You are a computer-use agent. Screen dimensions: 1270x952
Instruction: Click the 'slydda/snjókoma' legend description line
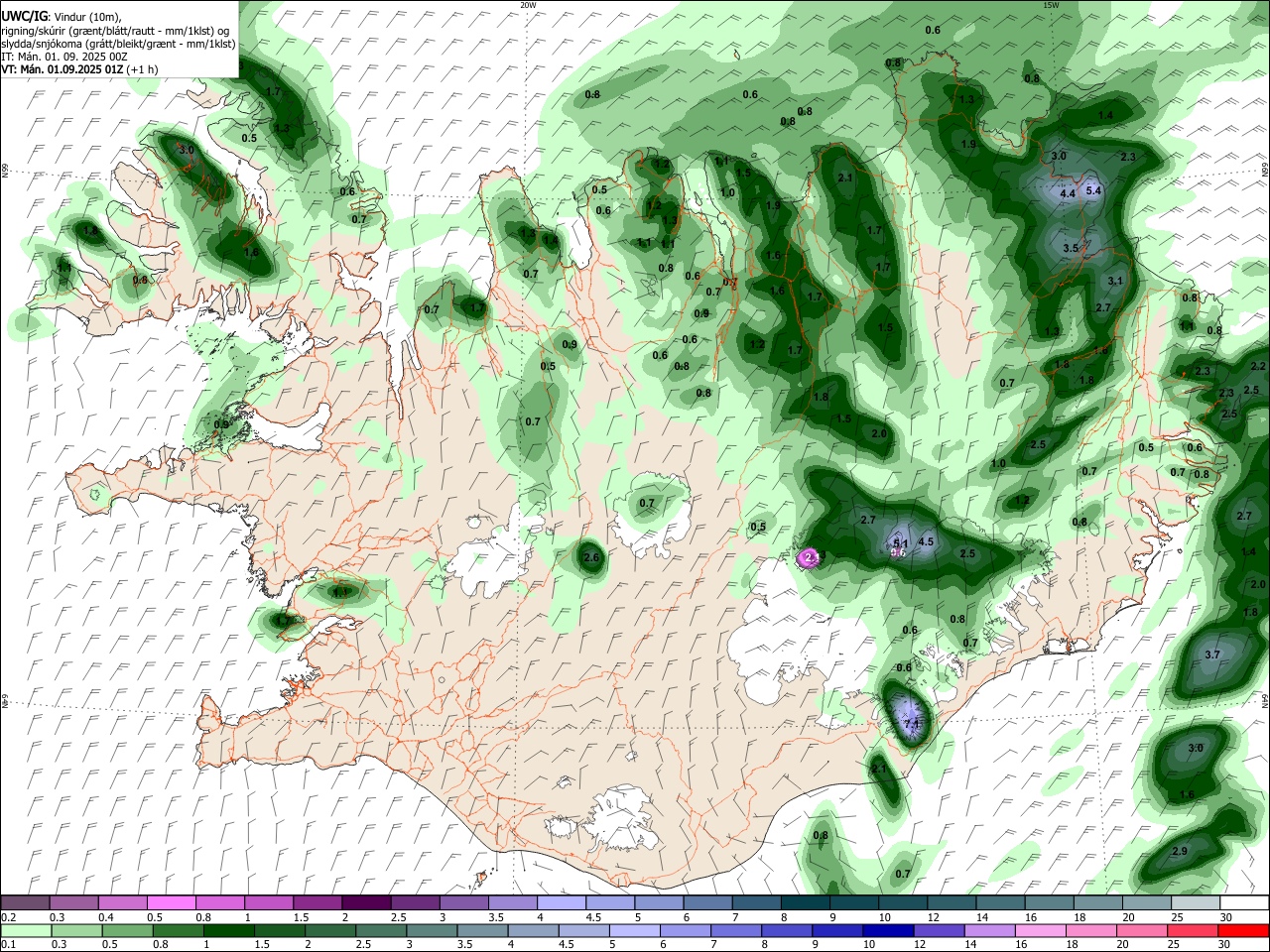click(118, 44)
